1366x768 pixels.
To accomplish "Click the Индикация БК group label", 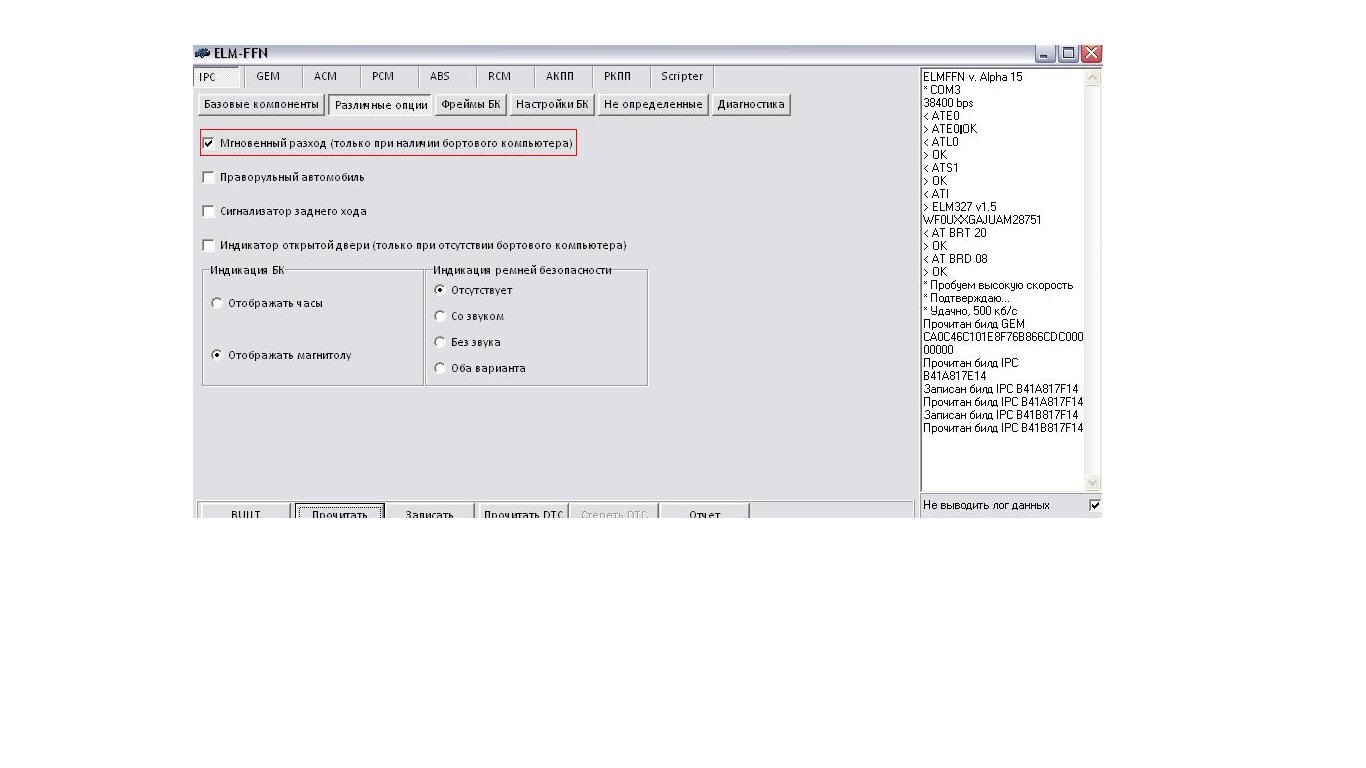I will [x=247, y=270].
